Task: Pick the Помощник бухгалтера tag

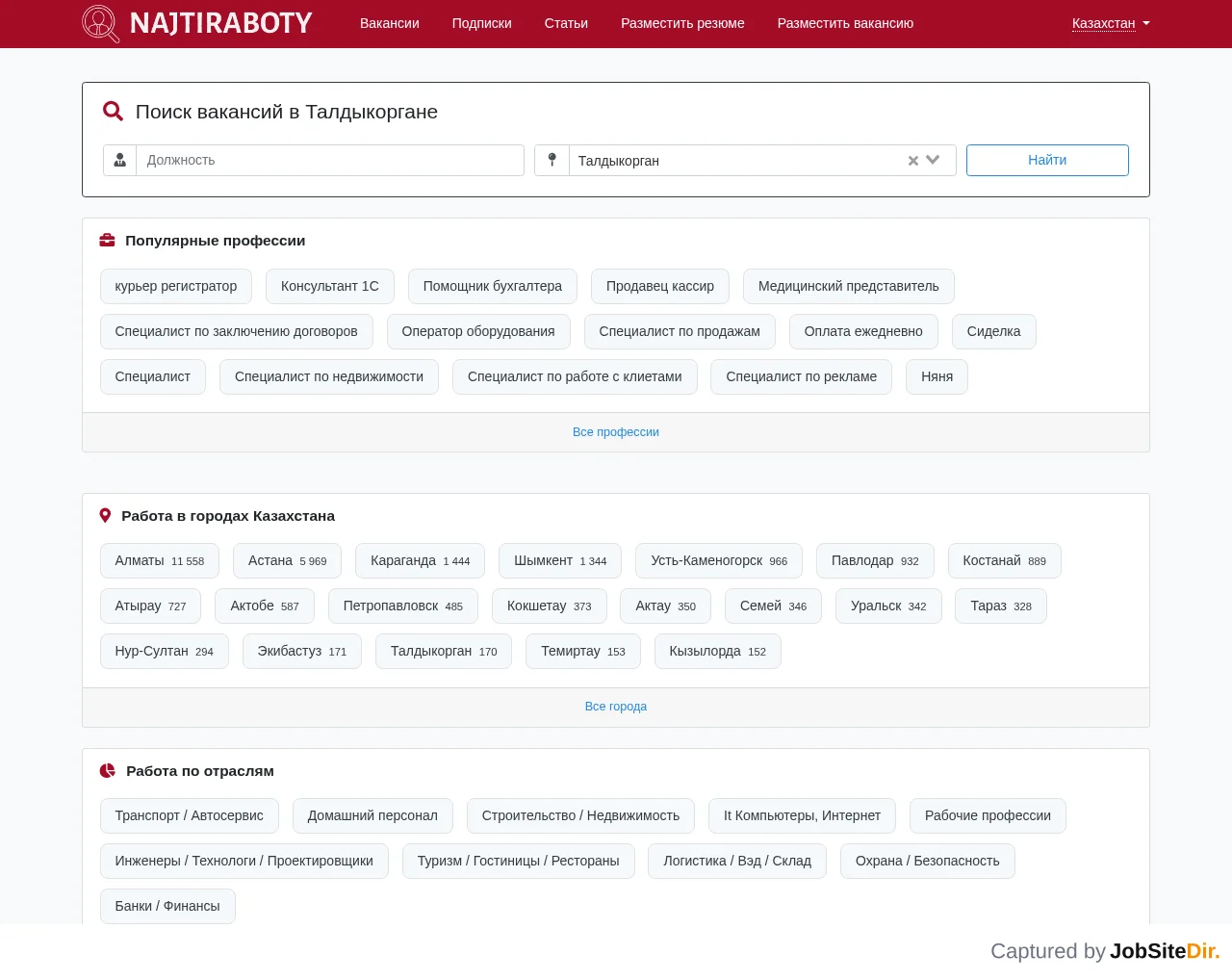Action: [x=493, y=286]
